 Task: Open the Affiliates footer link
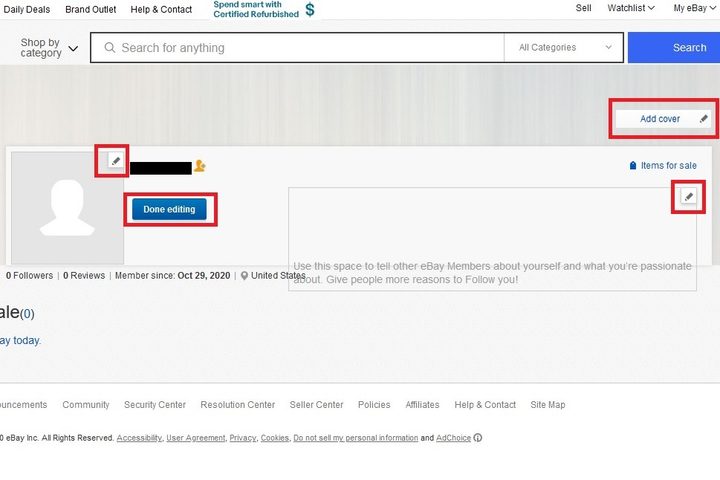(x=422, y=405)
